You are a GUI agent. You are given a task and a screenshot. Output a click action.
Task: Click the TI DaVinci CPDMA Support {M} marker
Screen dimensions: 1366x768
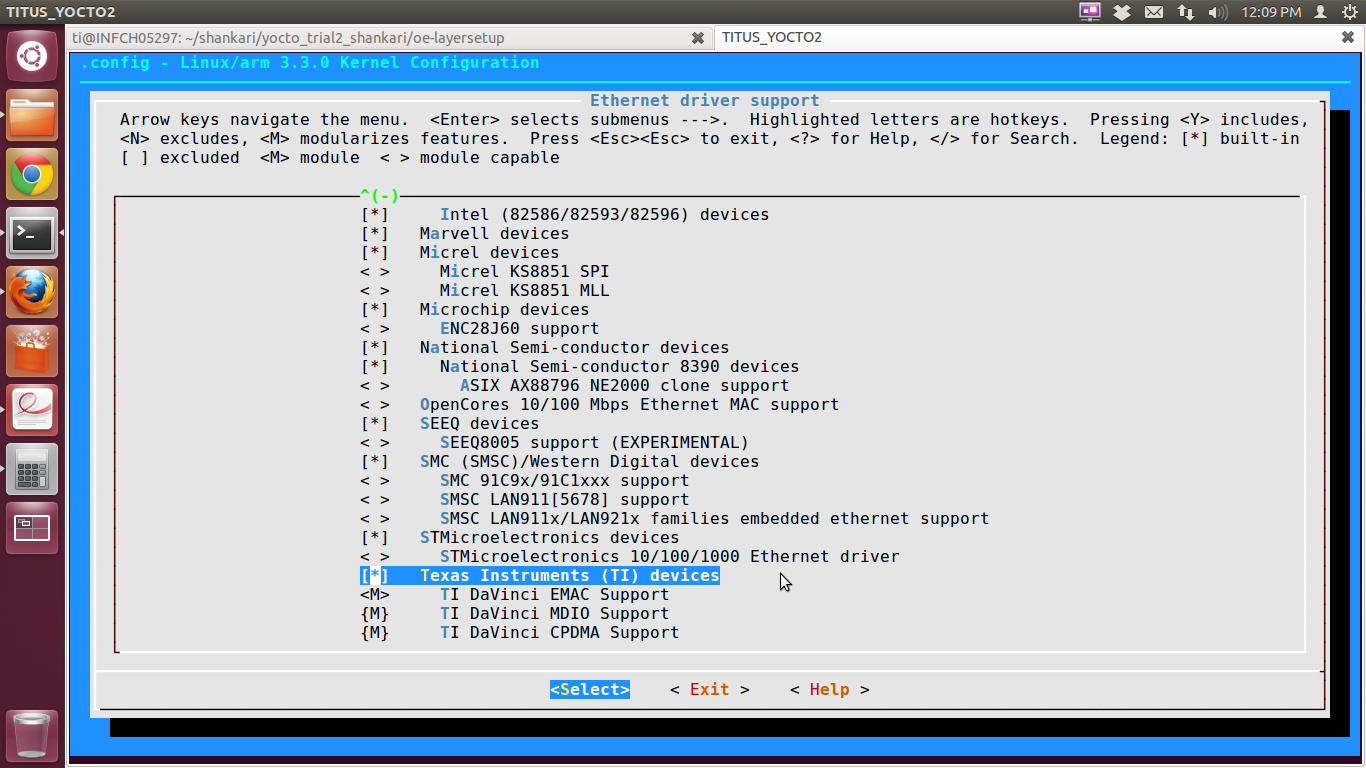375,632
